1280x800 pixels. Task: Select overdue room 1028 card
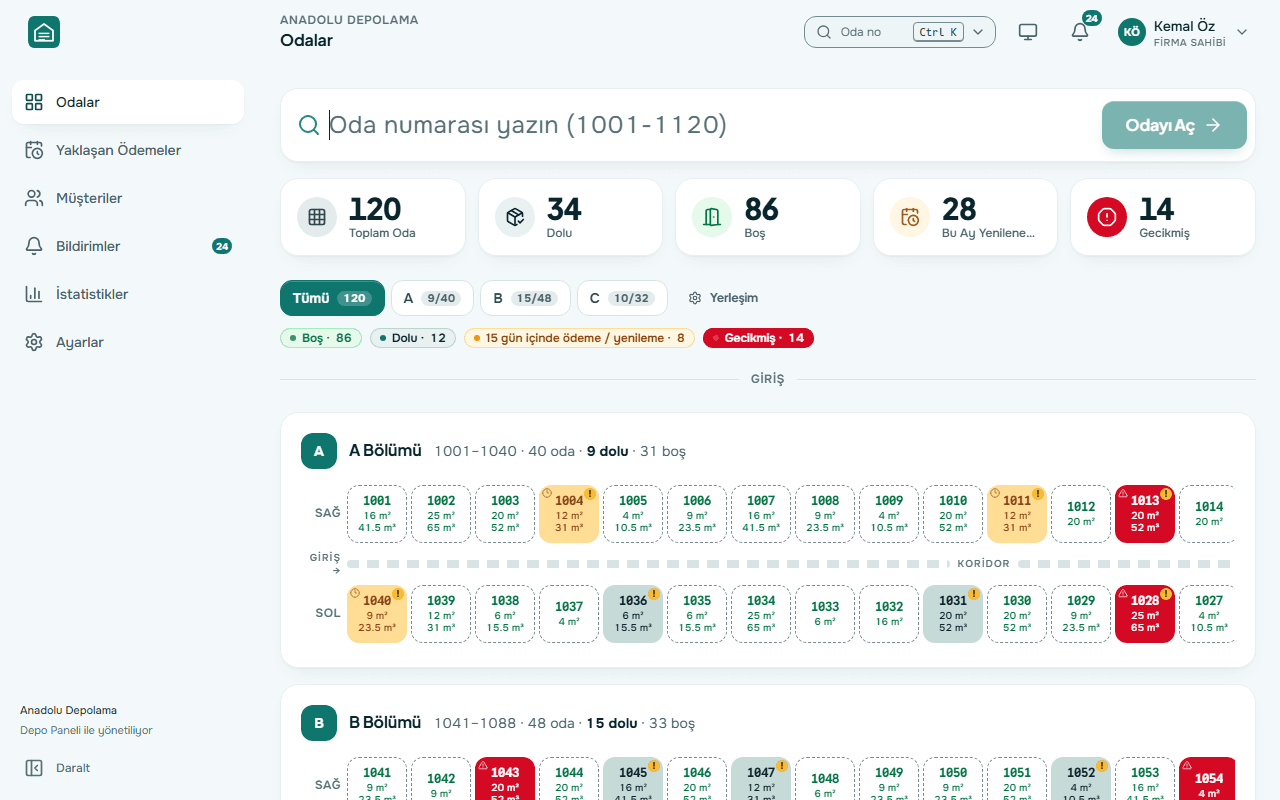click(1145, 614)
